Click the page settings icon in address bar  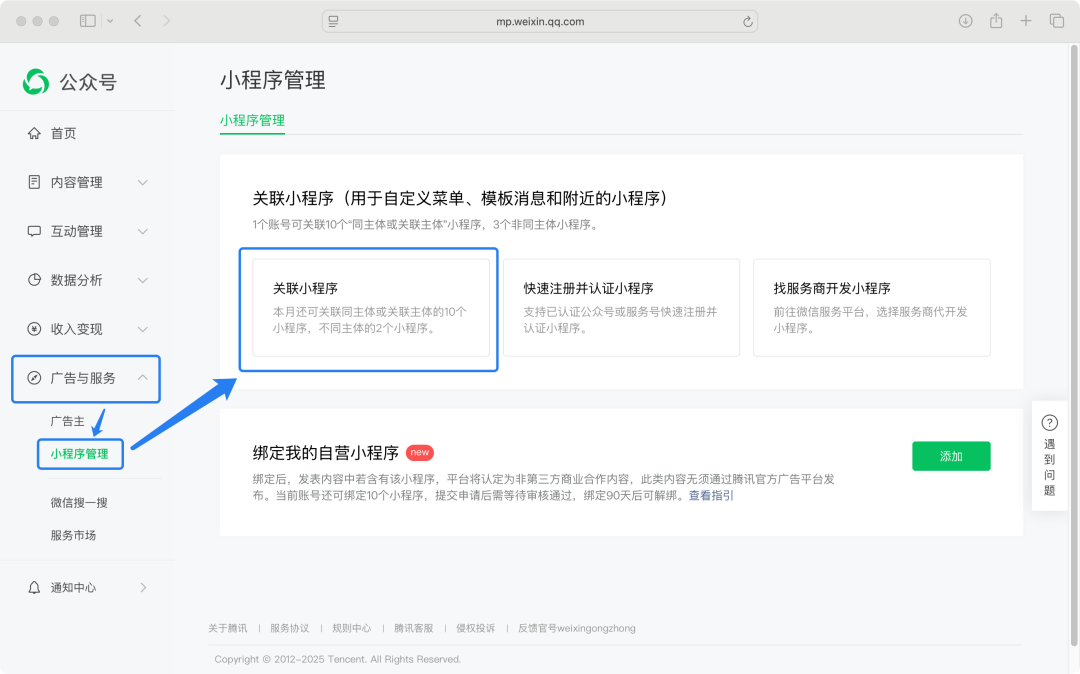[x=333, y=21]
